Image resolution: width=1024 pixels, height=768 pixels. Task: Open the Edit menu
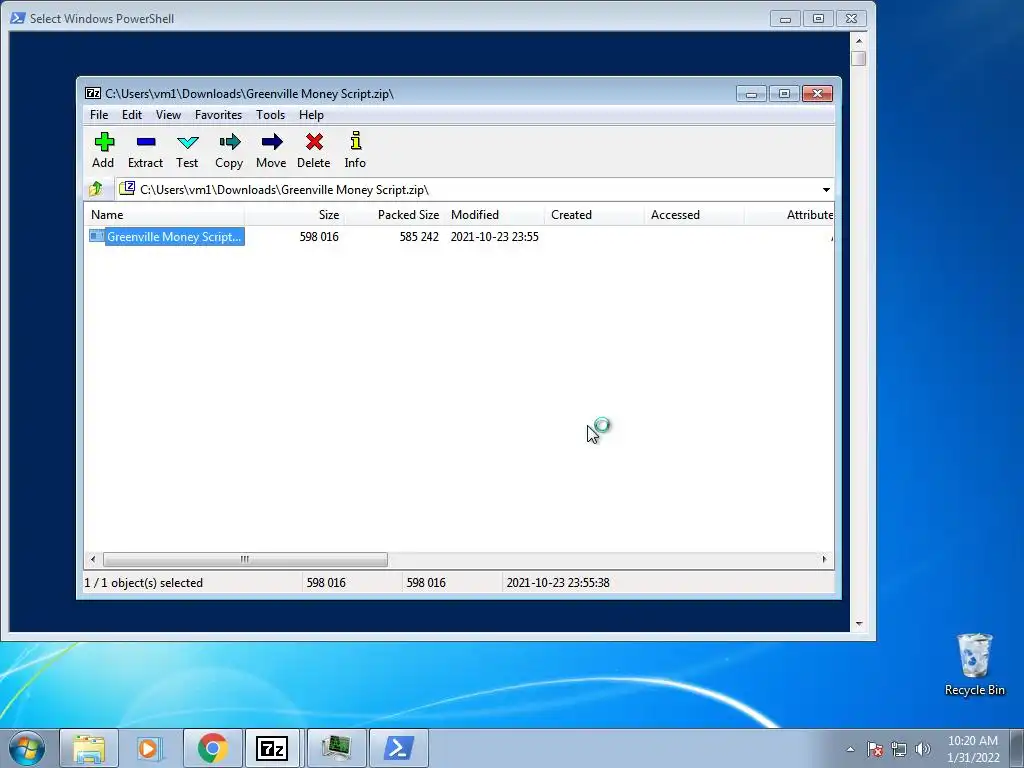[132, 115]
